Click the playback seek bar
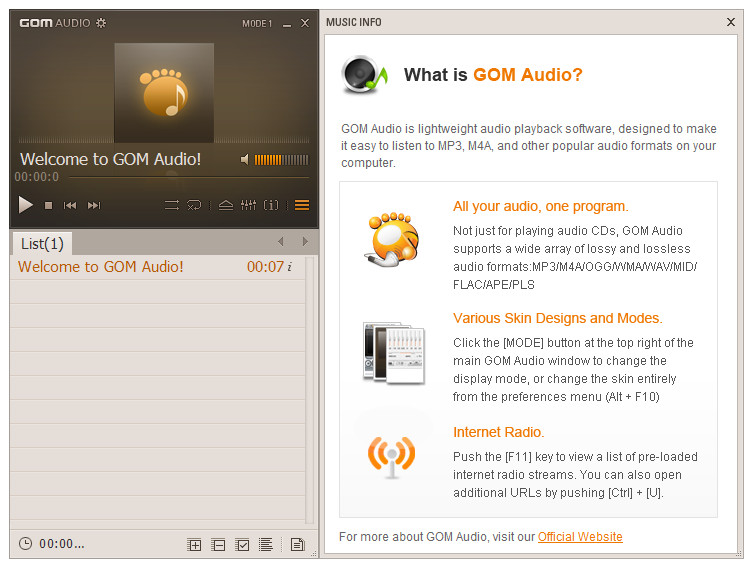753x567 pixels. click(190, 178)
